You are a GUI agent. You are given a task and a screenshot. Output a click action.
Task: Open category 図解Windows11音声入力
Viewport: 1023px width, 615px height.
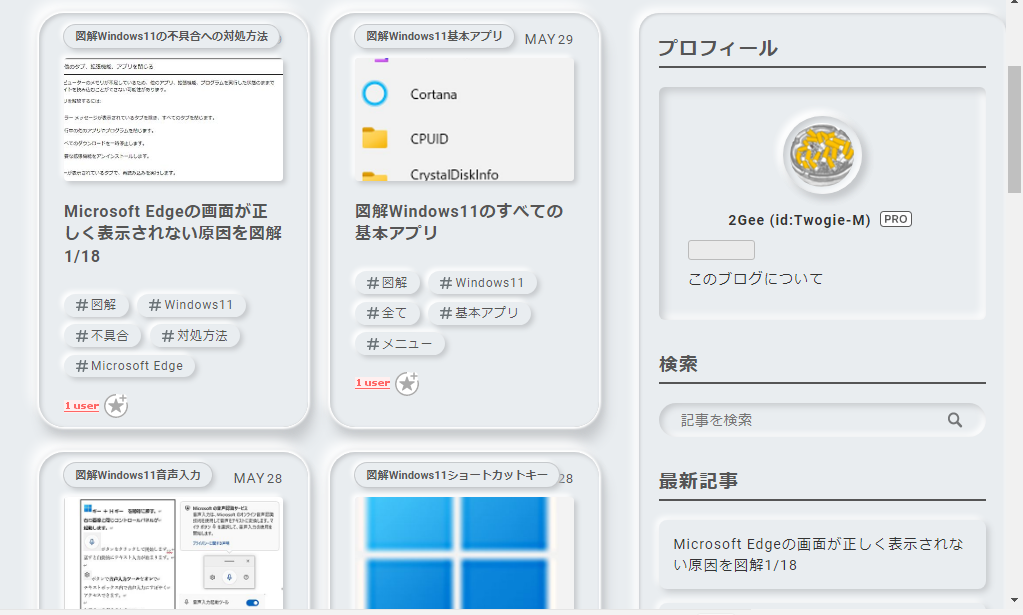point(138,475)
